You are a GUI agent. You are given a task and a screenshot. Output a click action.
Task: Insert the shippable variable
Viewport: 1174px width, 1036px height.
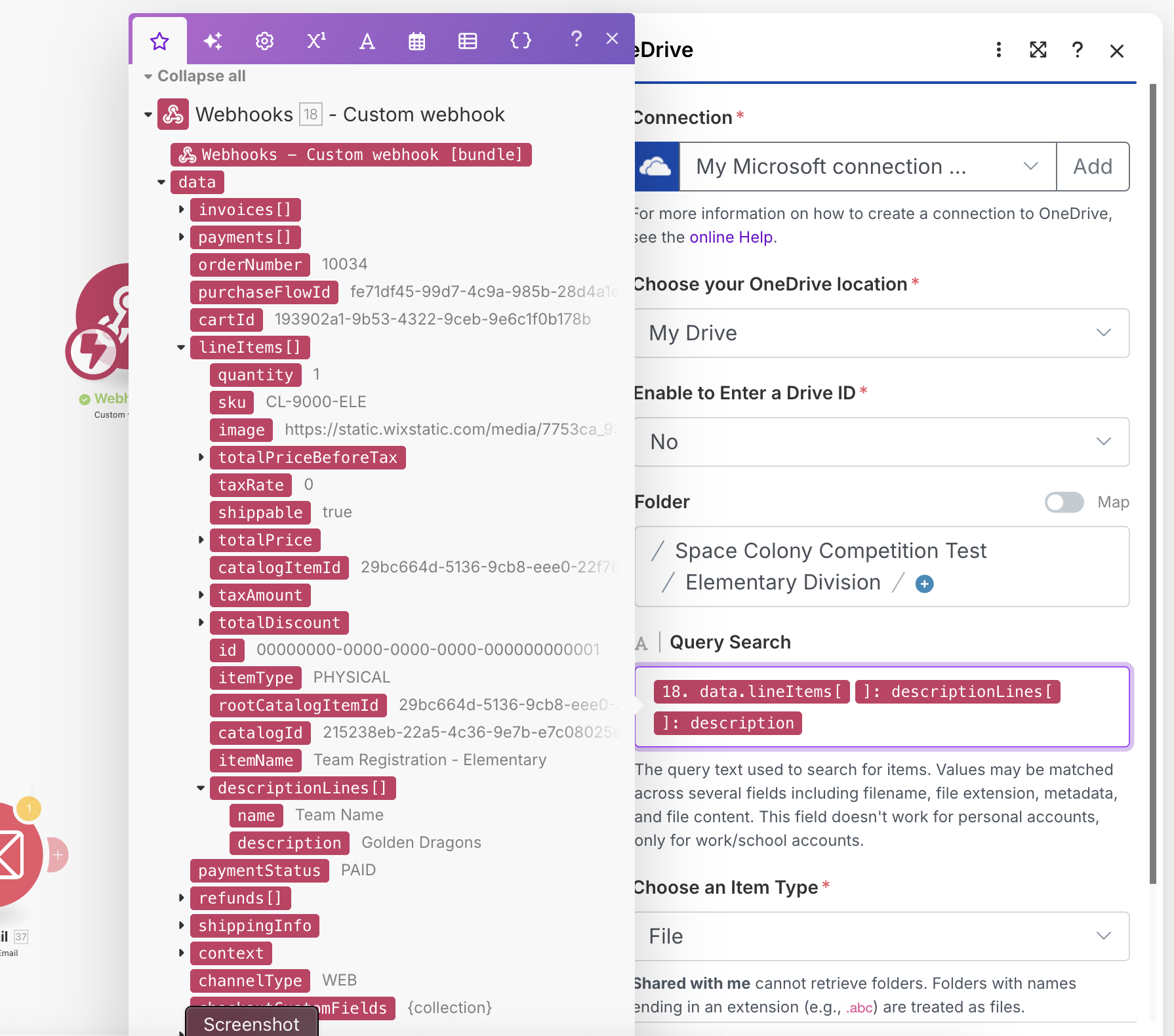click(x=260, y=513)
